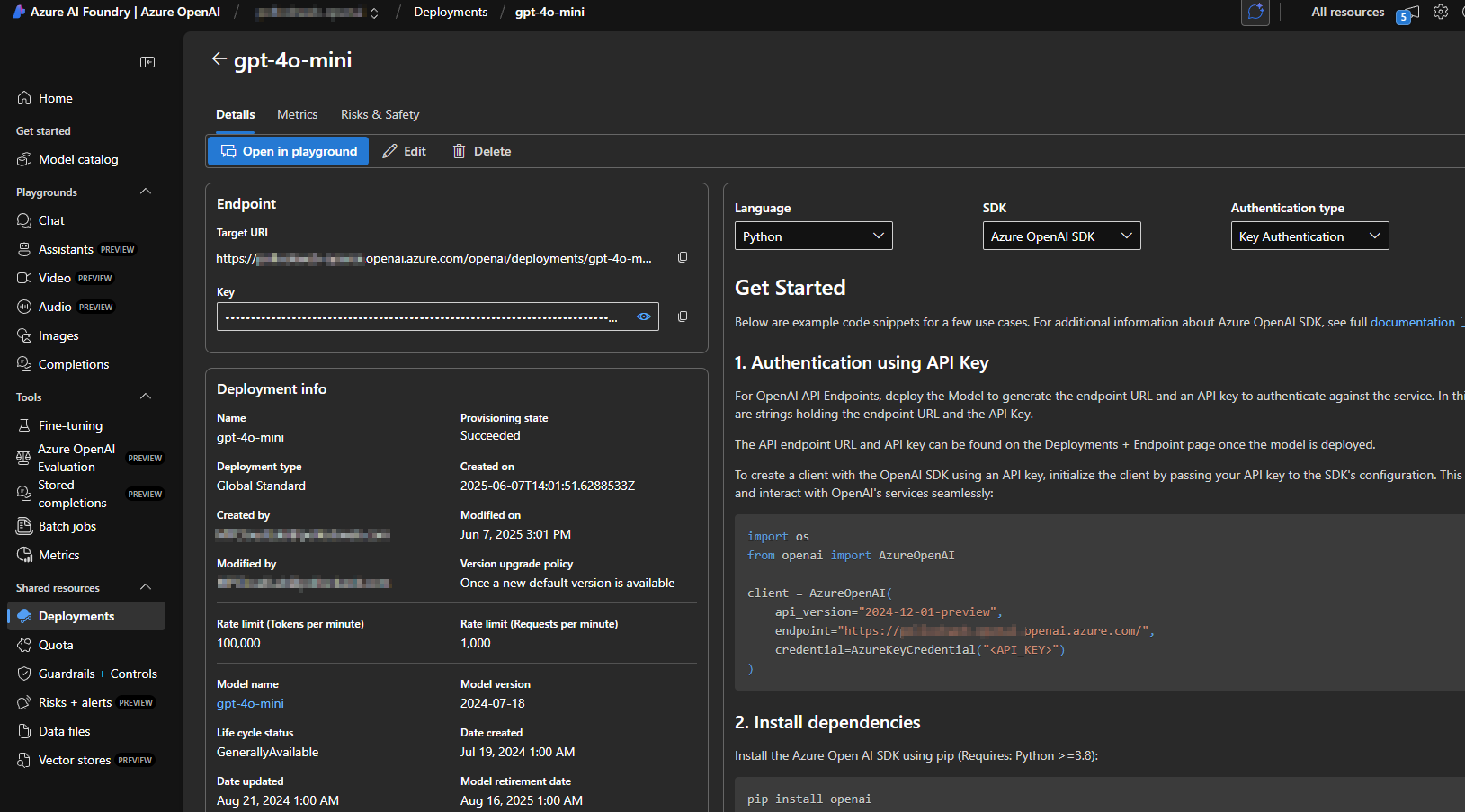Click the Life cycle status GenerallyAvailable
Image resolution: width=1465 pixels, height=812 pixels.
[x=267, y=752]
